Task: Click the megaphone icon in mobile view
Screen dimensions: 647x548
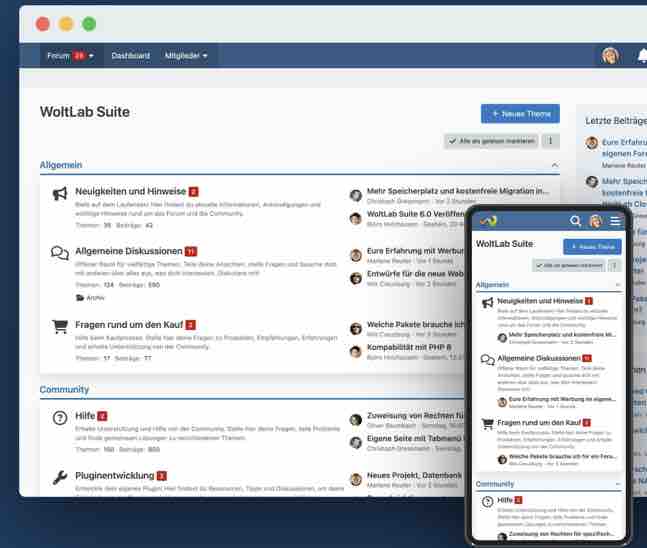Action: tap(487, 303)
